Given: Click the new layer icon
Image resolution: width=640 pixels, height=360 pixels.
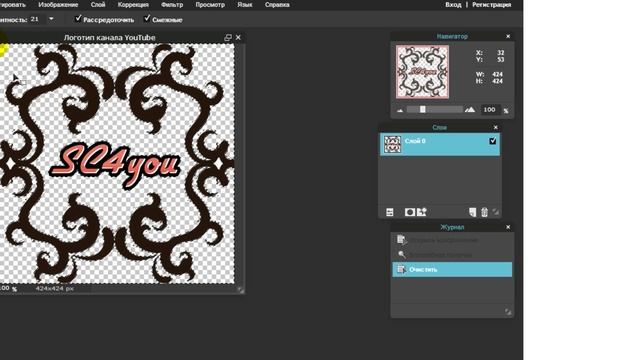Looking at the screenshot, I should click(472, 212).
